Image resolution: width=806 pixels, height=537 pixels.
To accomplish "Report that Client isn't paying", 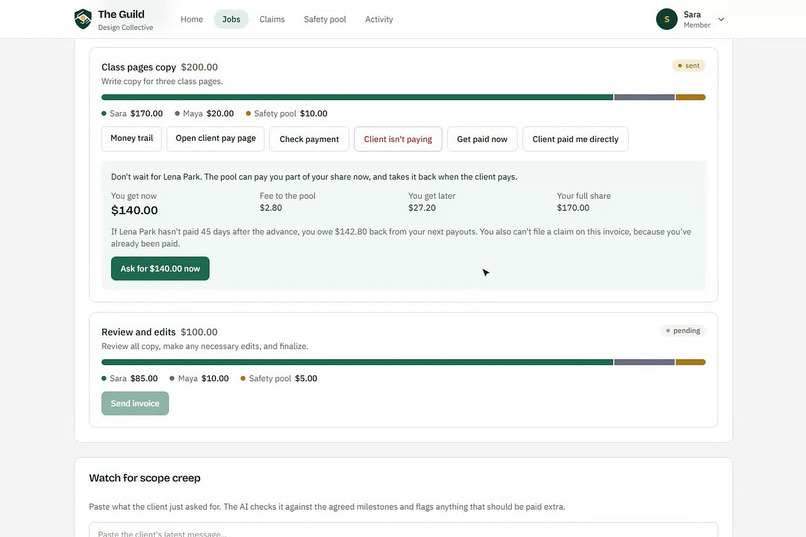I will pyautogui.click(x=398, y=139).
